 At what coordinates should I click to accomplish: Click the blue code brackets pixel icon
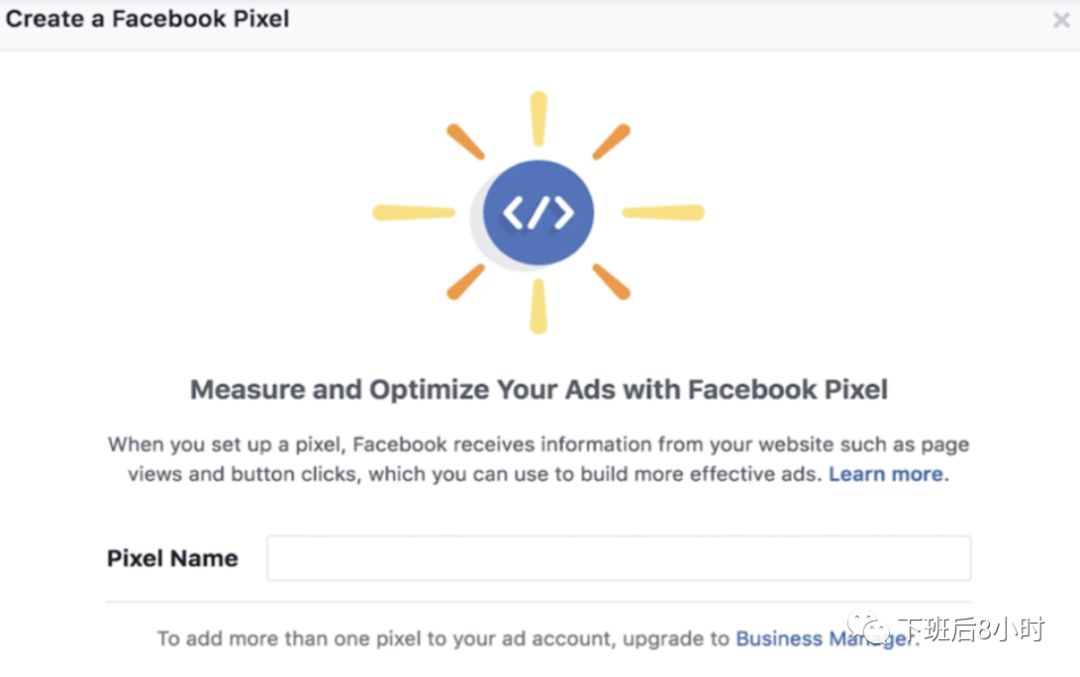tap(538, 212)
